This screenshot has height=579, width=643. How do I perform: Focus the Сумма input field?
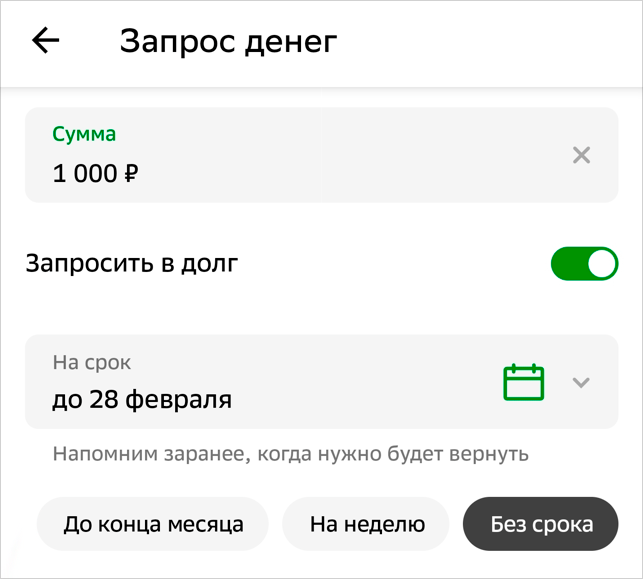click(x=300, y=155)
